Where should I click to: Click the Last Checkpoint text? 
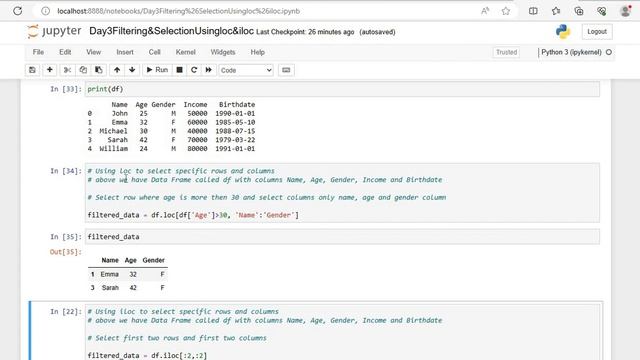tap(305, 32)
